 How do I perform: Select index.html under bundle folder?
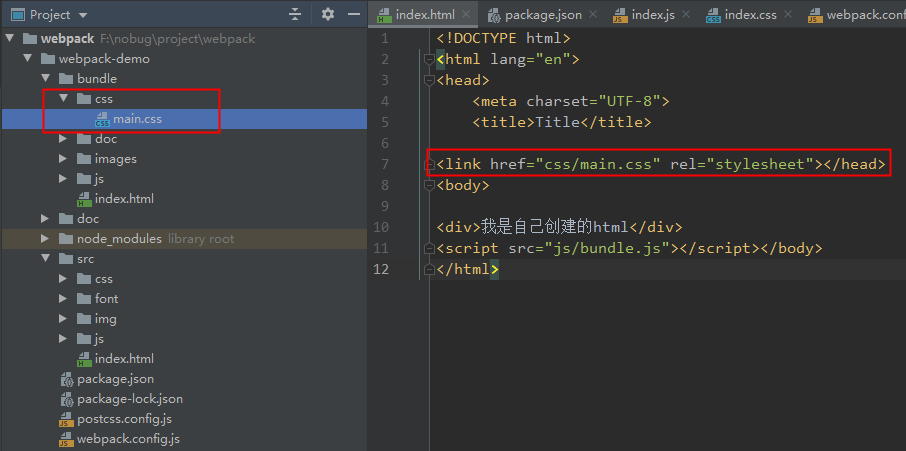click(x=184, y=199)
